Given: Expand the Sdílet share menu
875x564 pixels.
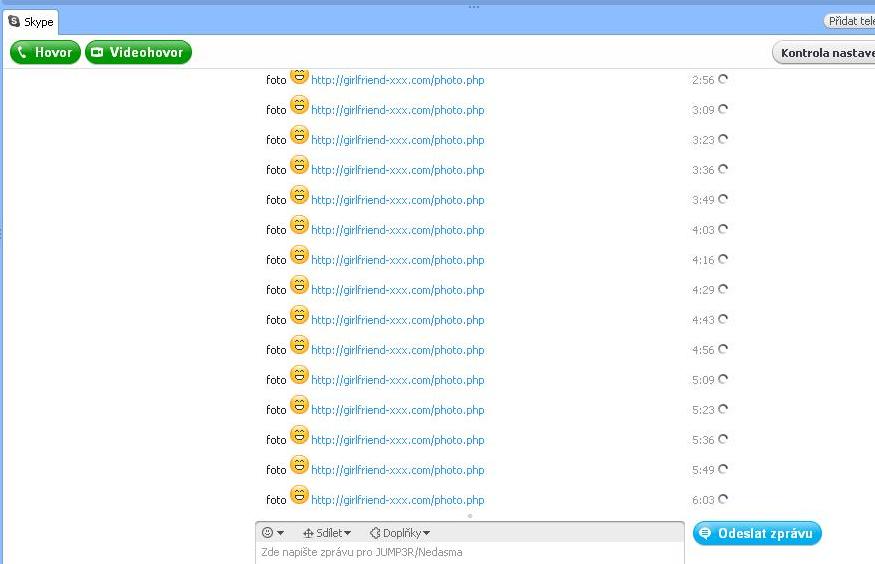Looking at the screenshot, I should tap(327, 533).
